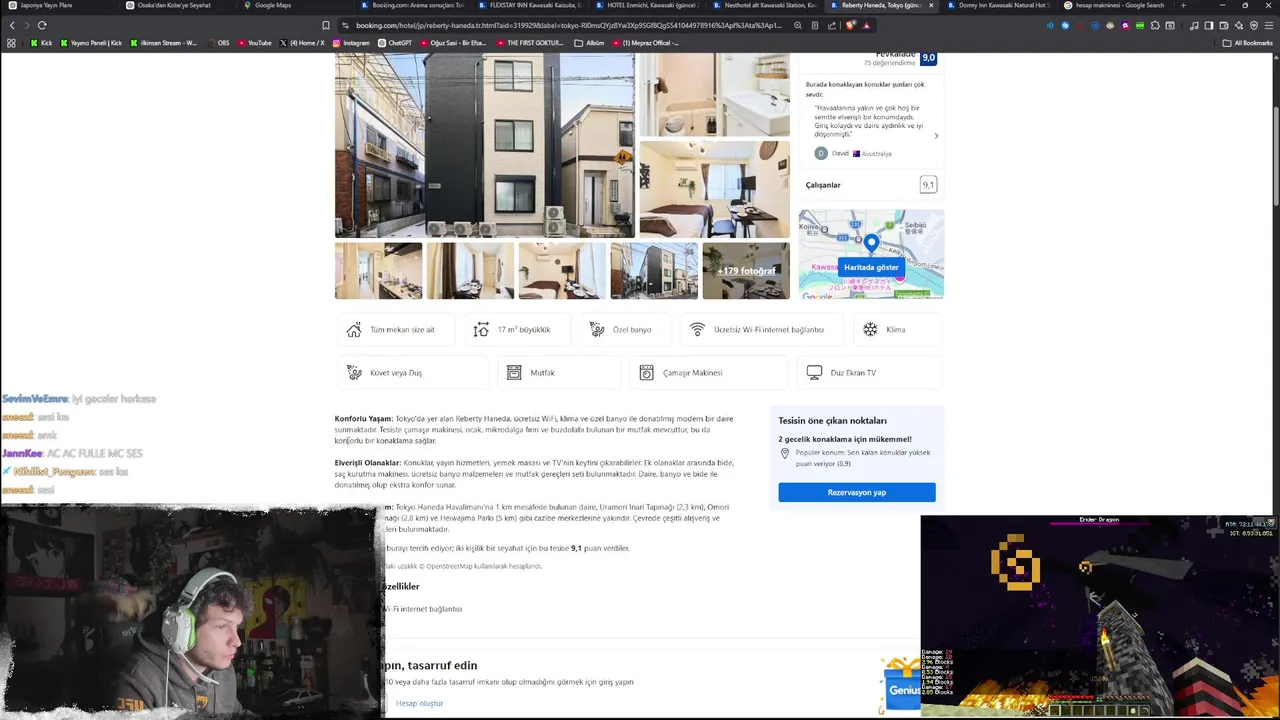Open the apps grid in bookmarks bar
Image resolution: width=1280 pixels, height=720 pixels.
tap(11, 43)
